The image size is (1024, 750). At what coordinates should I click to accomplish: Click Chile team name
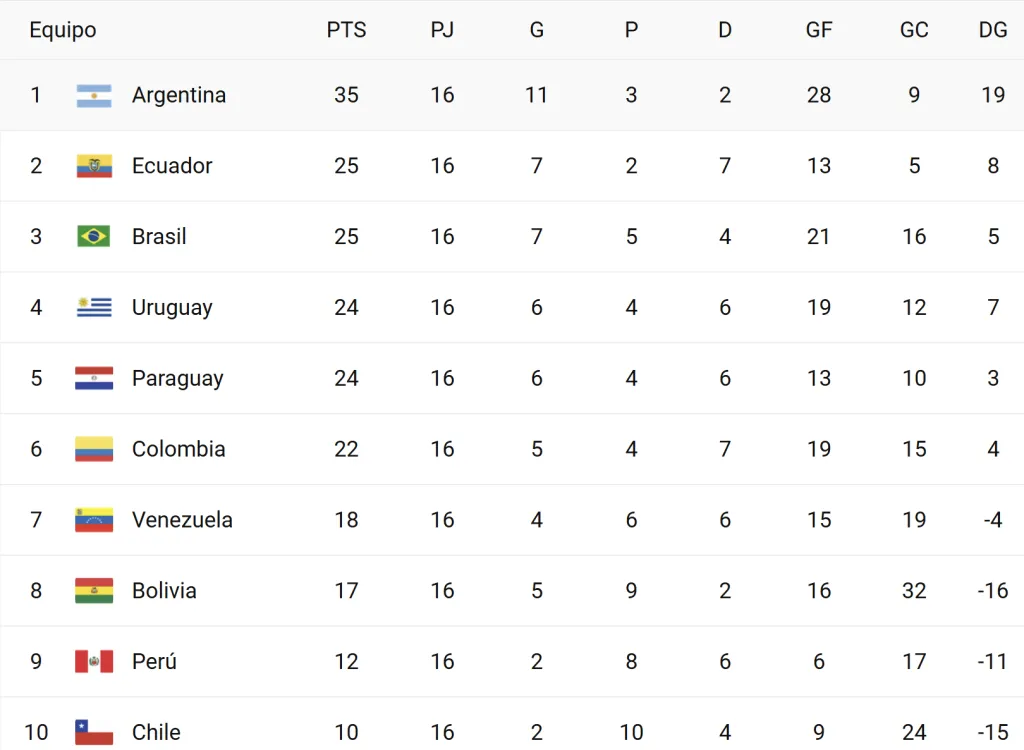click(156, 733)
